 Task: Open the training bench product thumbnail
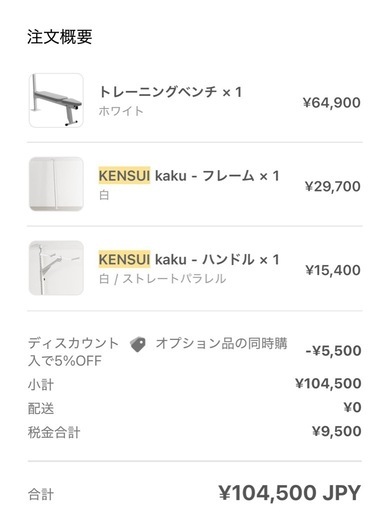pos(56,100)
